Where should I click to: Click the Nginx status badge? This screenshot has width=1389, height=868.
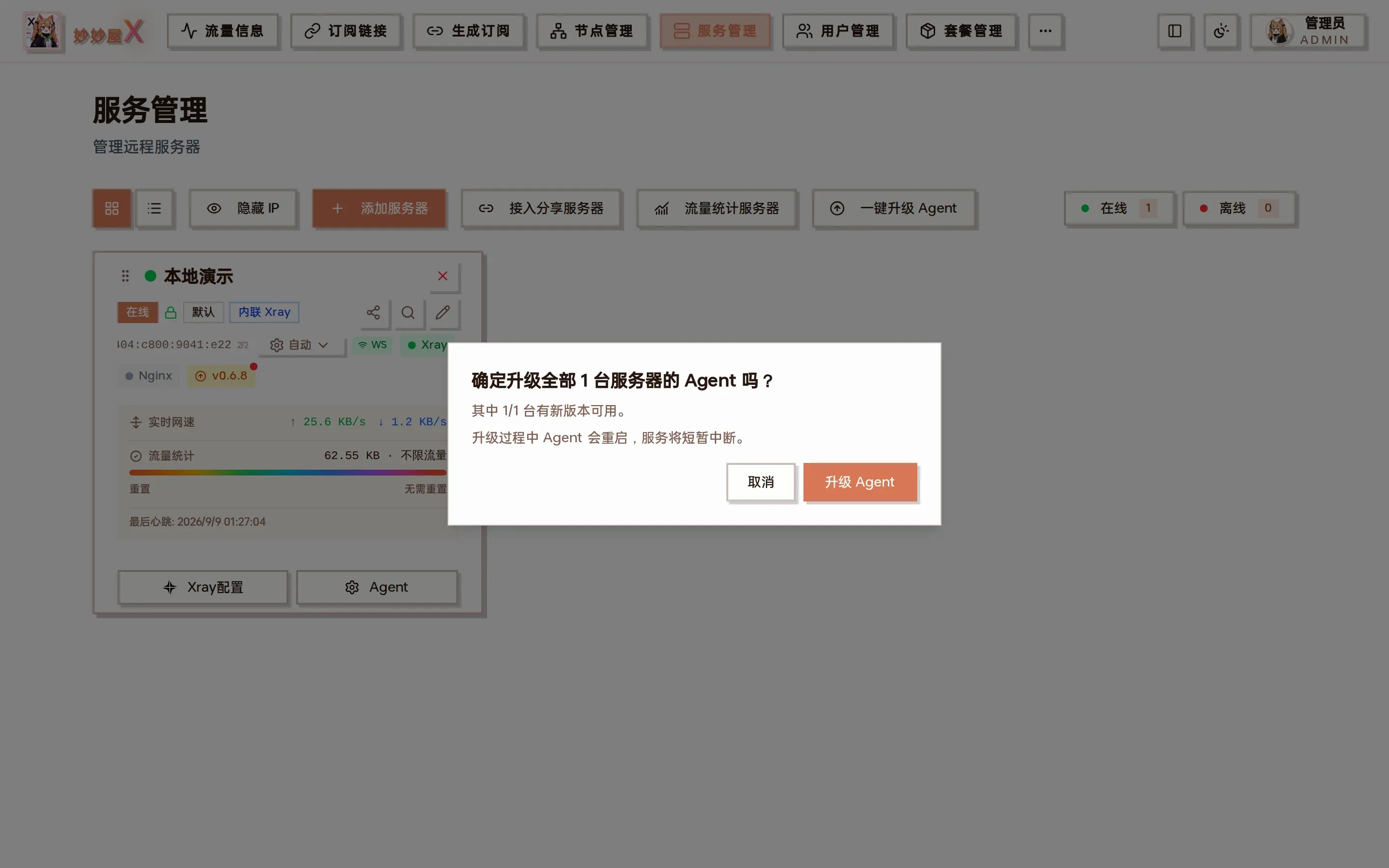(x=149, y=376)
